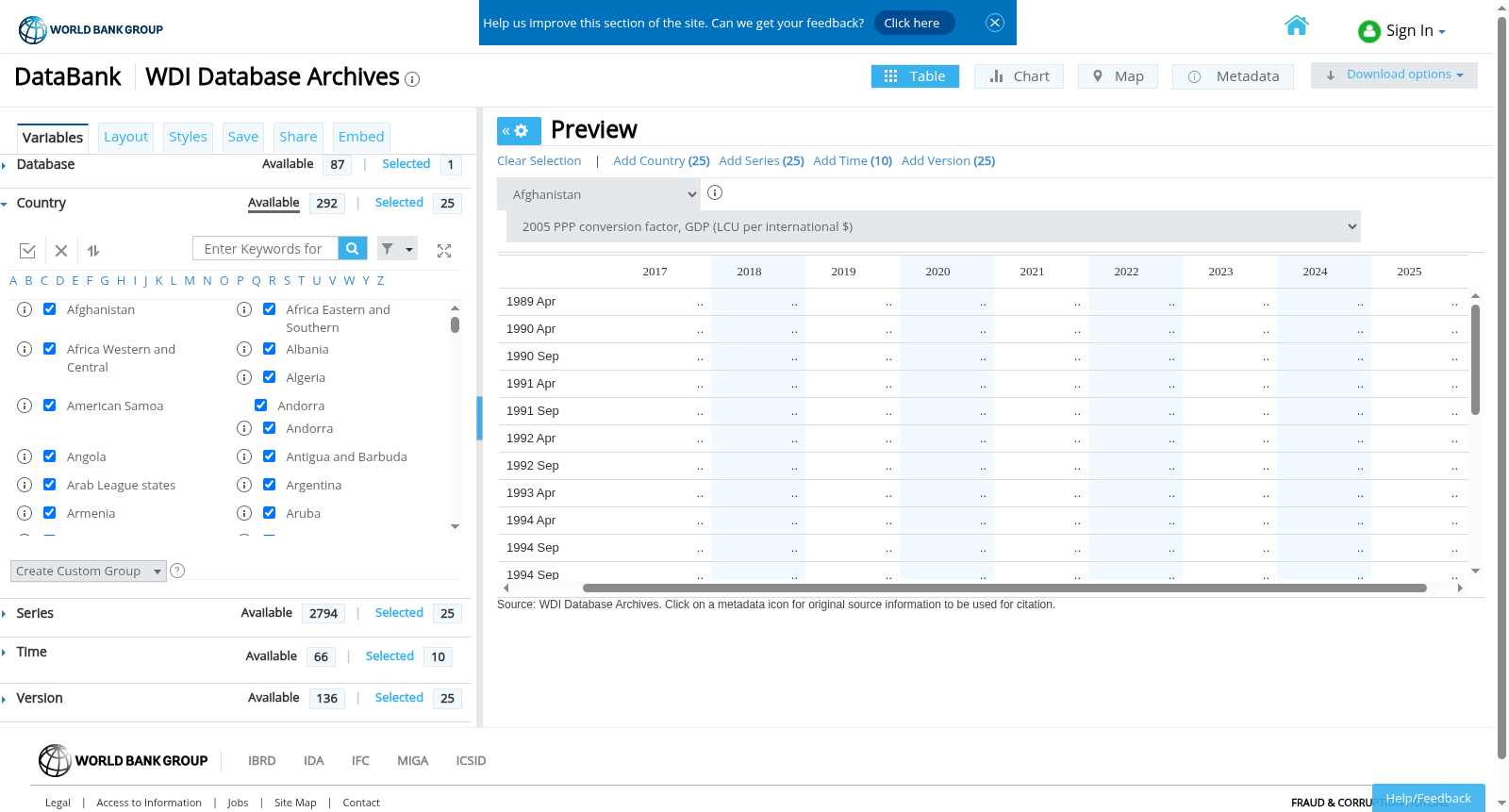Image resolution: width=1509 pixels, height=812 pixels.
Task: Open the Create Custom Group dropdown
Action: (89, 571)
